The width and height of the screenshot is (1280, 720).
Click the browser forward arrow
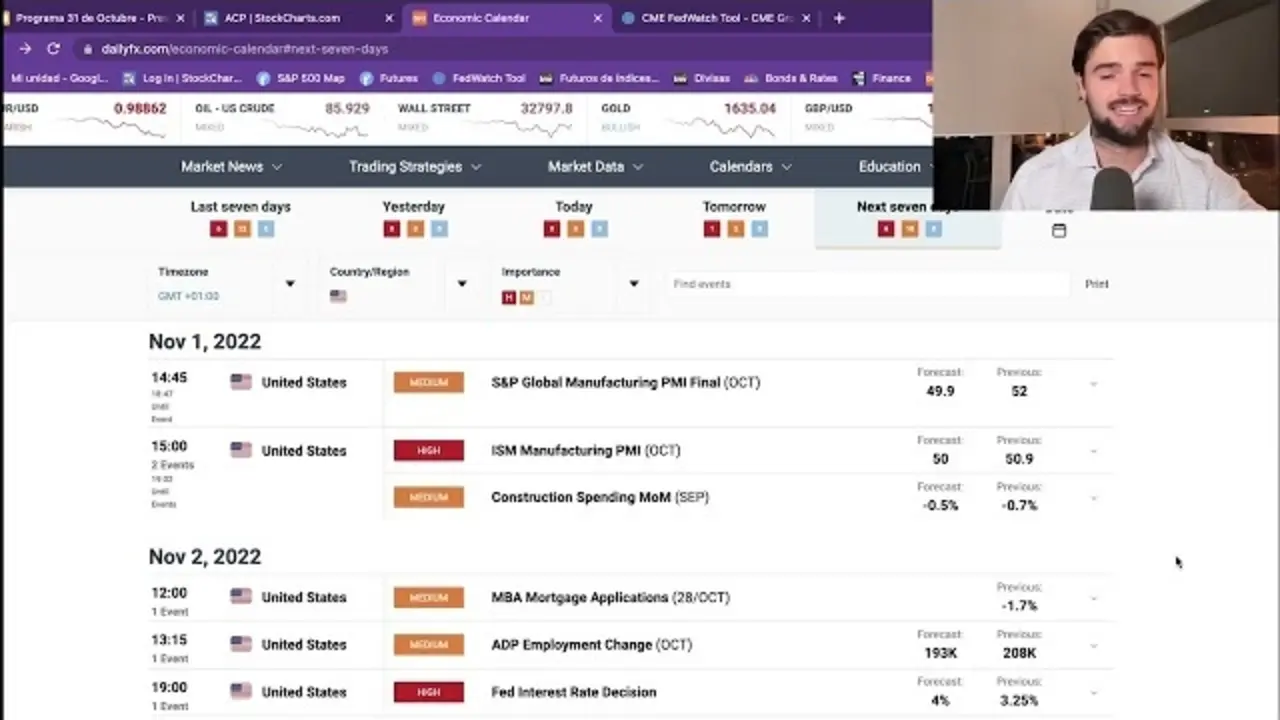(x=25, y=48)
